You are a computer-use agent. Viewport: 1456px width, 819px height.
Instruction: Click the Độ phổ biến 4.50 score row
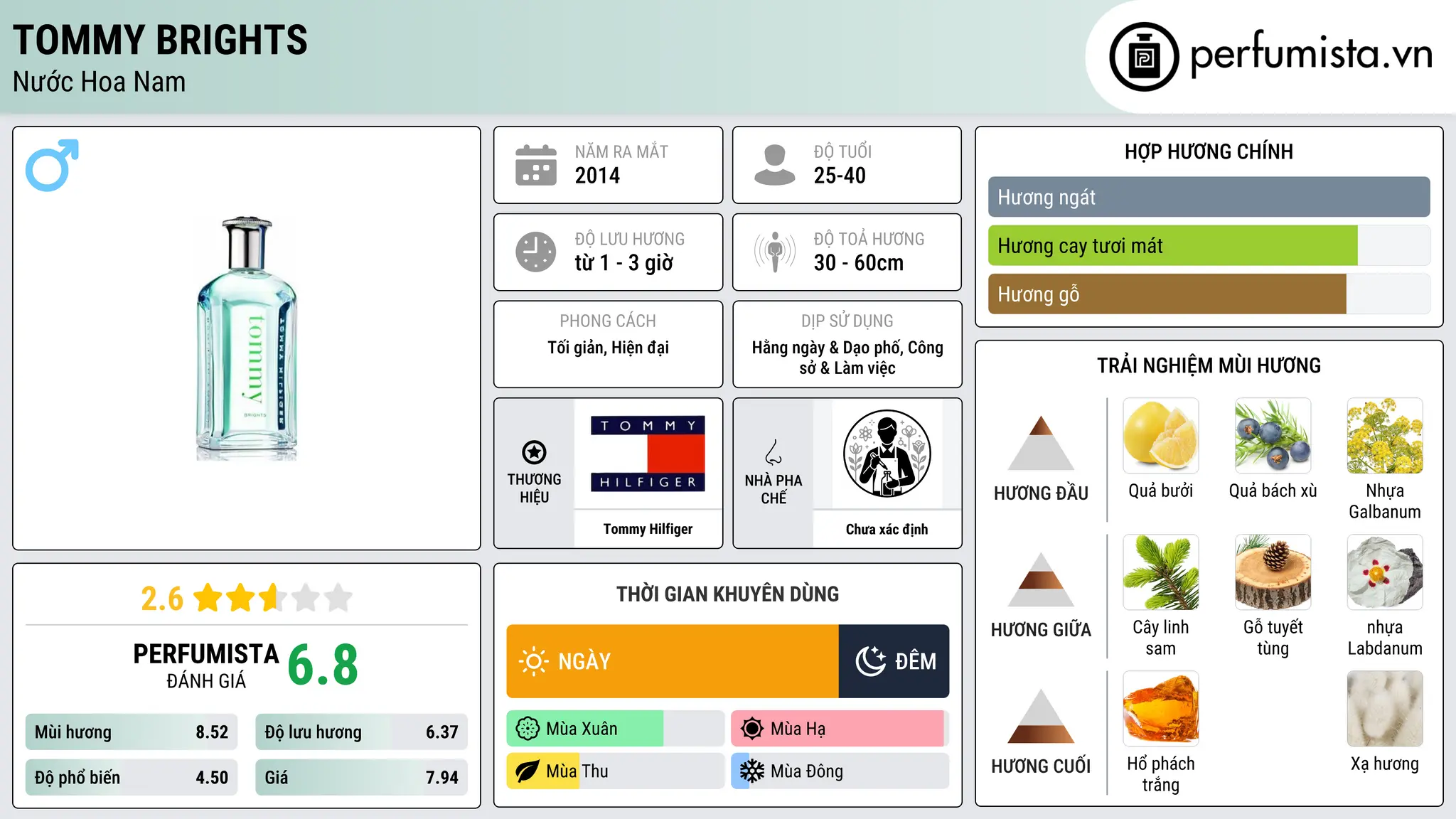pyautogui.click(x=132, y=778)
